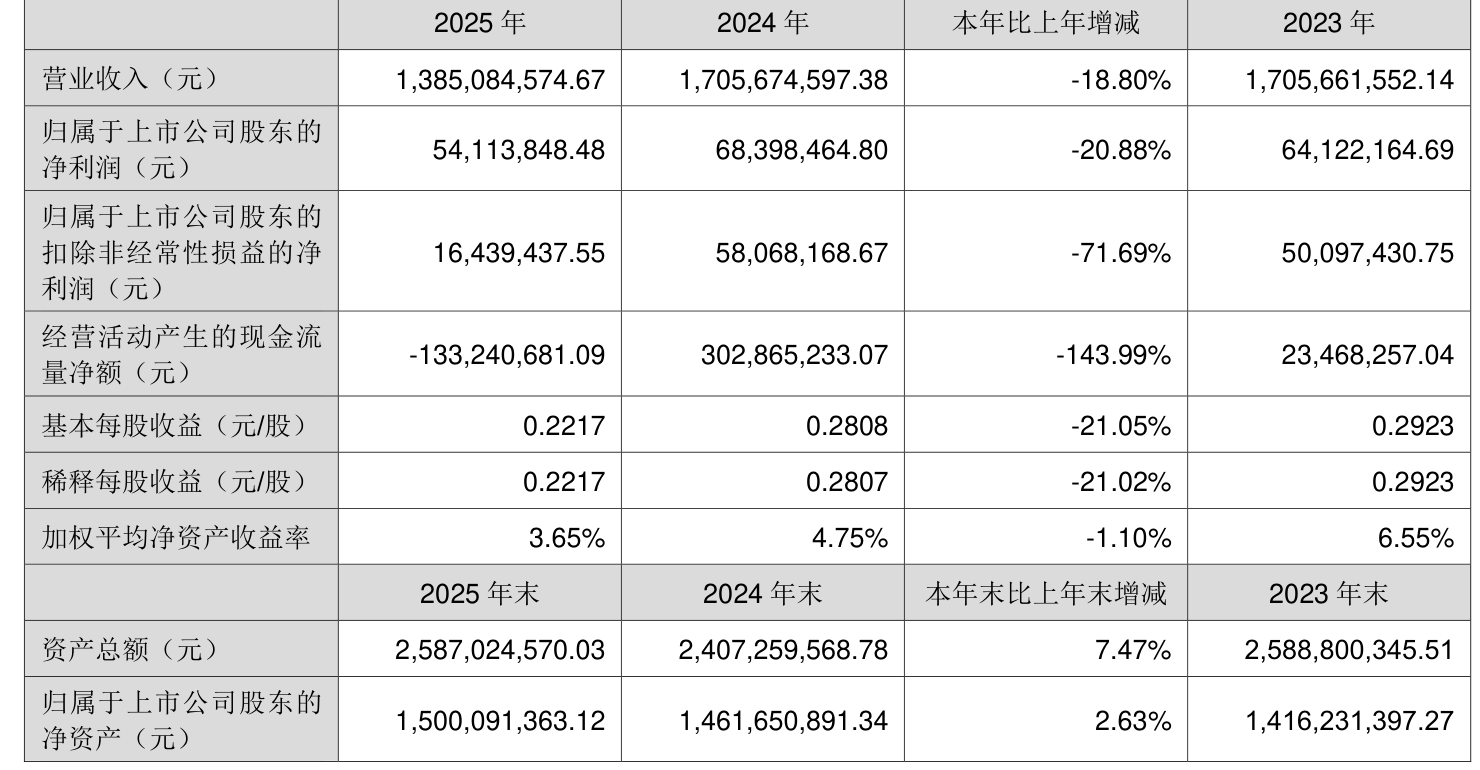
Task: Select the total assets value 2,587,024,570.03
Action: click(x=501, y=650)
